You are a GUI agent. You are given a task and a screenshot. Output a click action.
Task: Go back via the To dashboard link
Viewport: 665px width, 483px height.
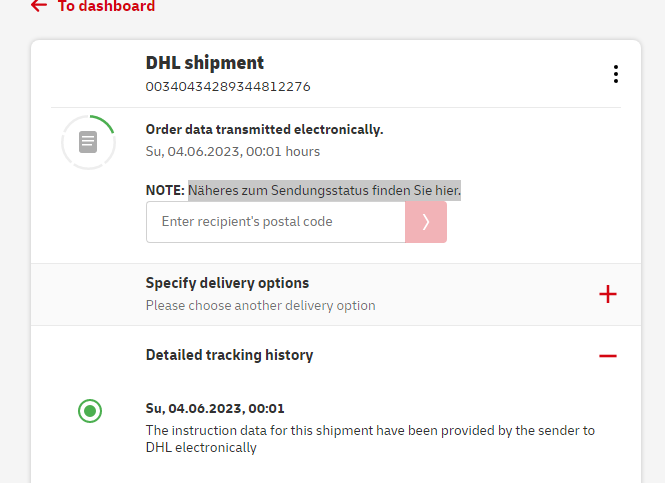click(x=106, y=6)
